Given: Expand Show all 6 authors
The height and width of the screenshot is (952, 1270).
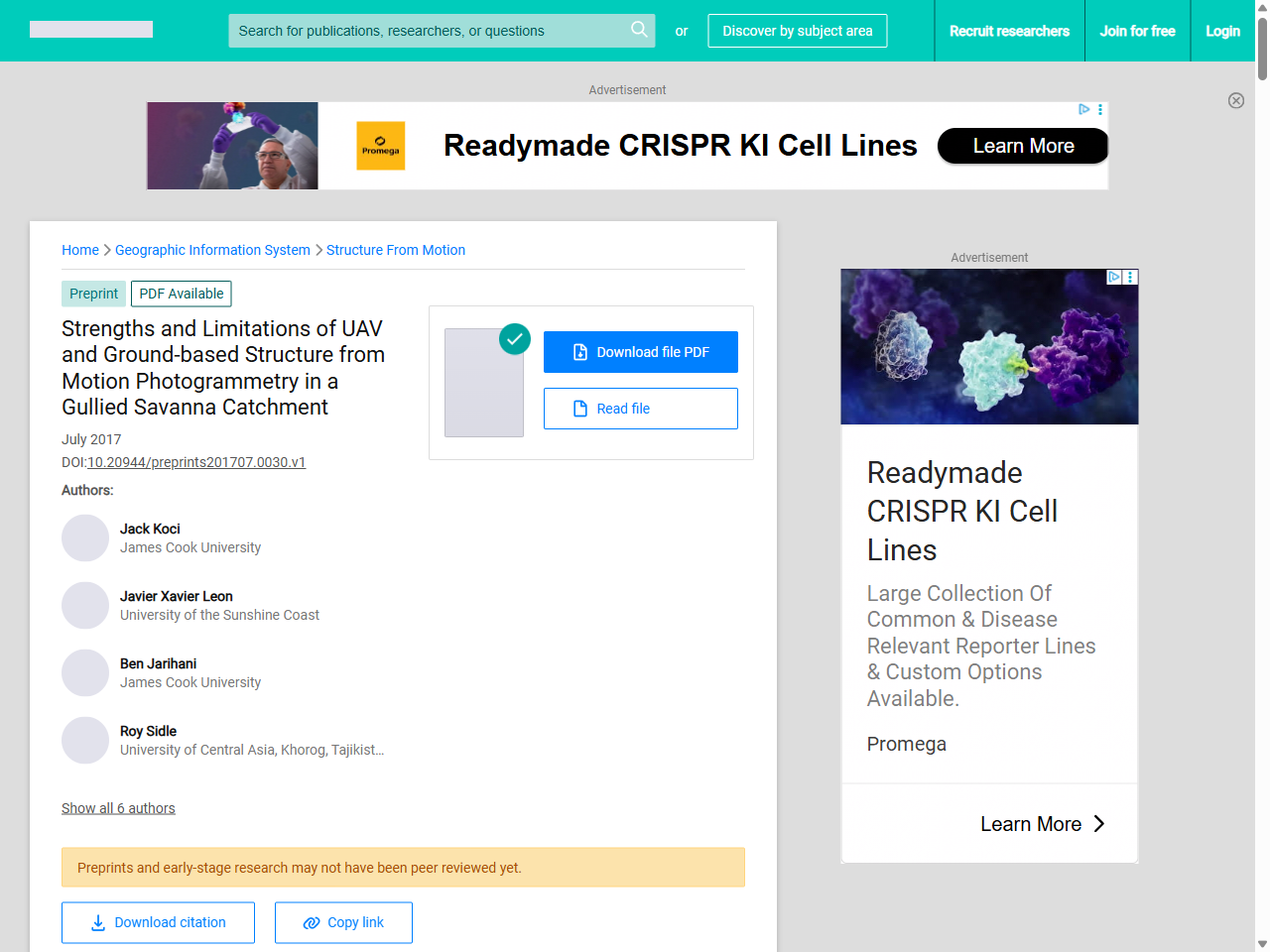Looking at the screenshot, I should (118, 808).
